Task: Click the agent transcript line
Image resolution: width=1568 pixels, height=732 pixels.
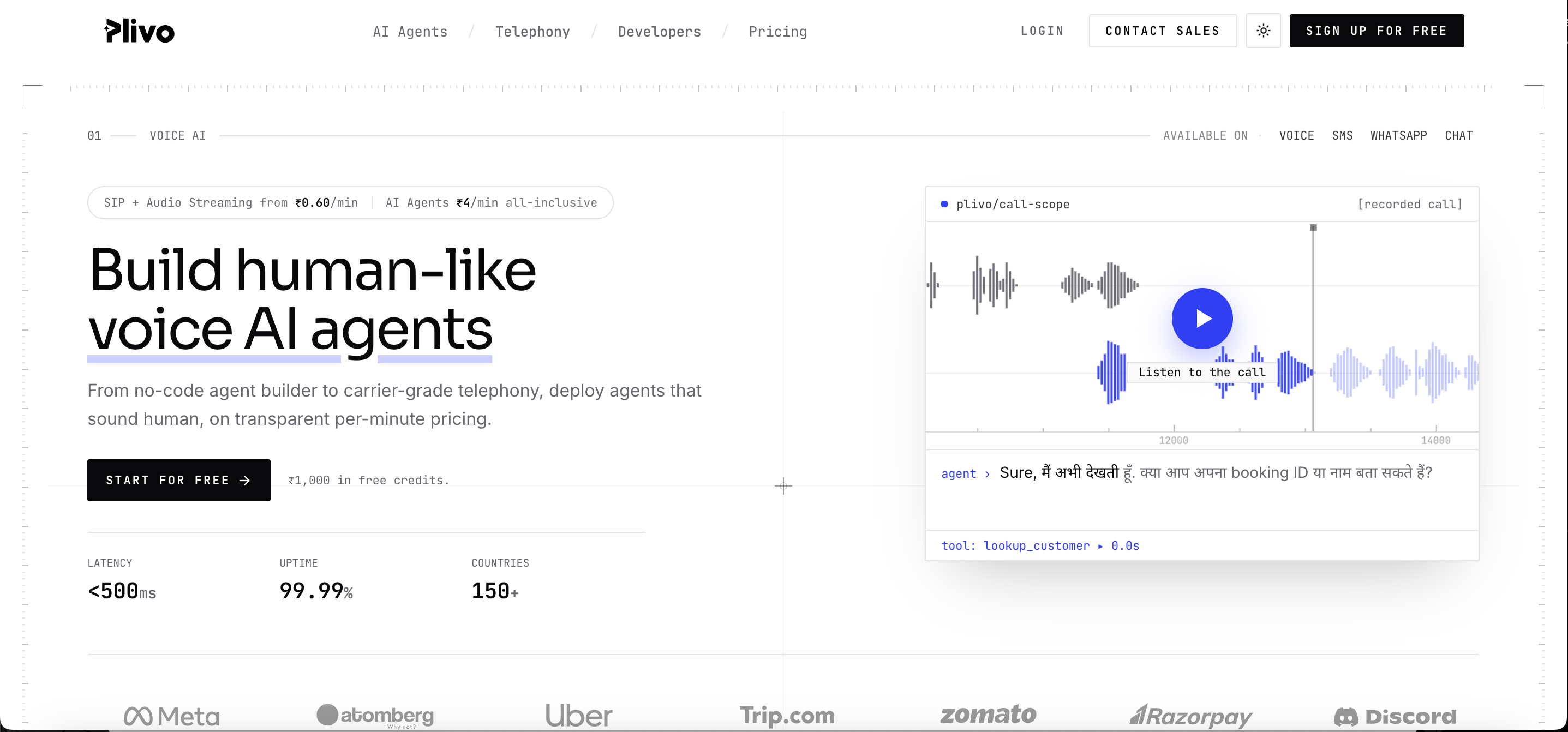Action: click(x=1186, y=473)
